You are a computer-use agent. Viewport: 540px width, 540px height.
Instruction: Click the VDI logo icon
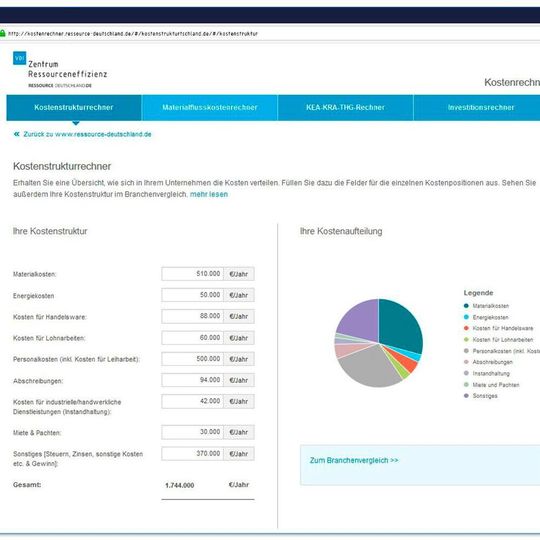coord(19,58)
